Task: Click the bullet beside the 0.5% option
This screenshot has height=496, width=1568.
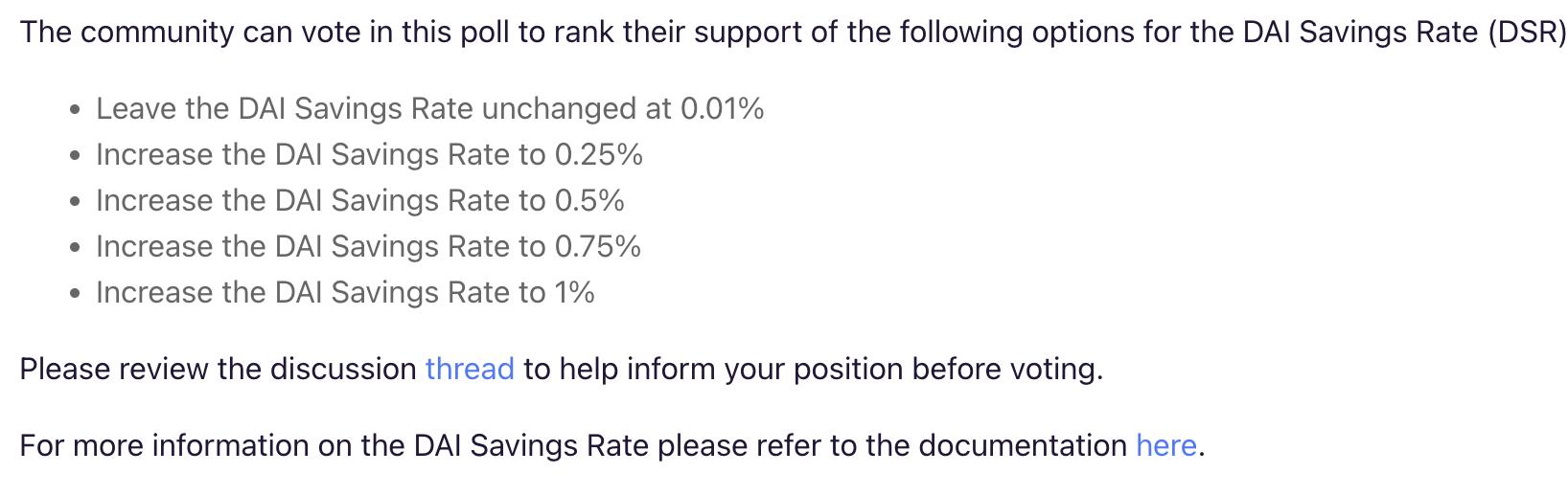Action: [x=76, y=202]
